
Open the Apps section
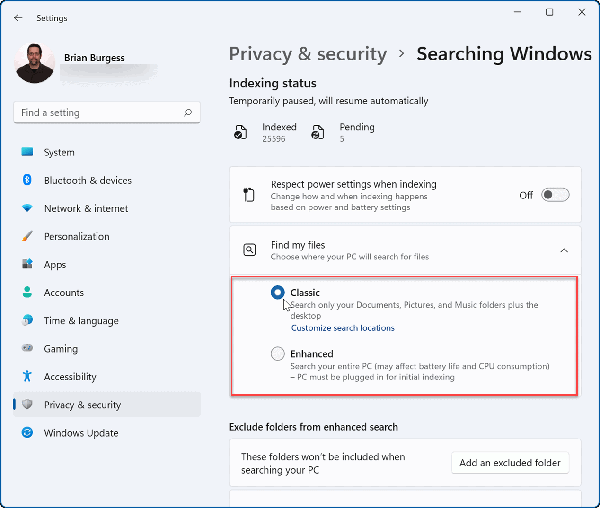coord(107,264)
